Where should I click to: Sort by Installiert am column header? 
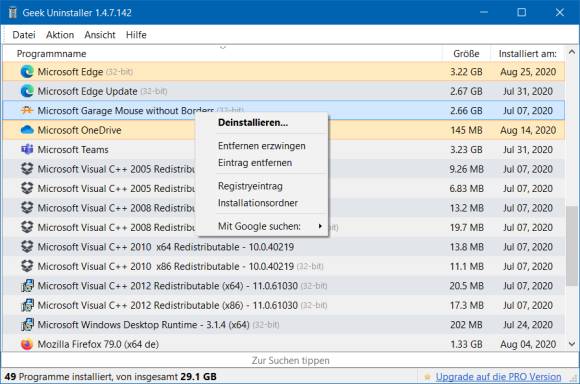click(x=527, y=54)
